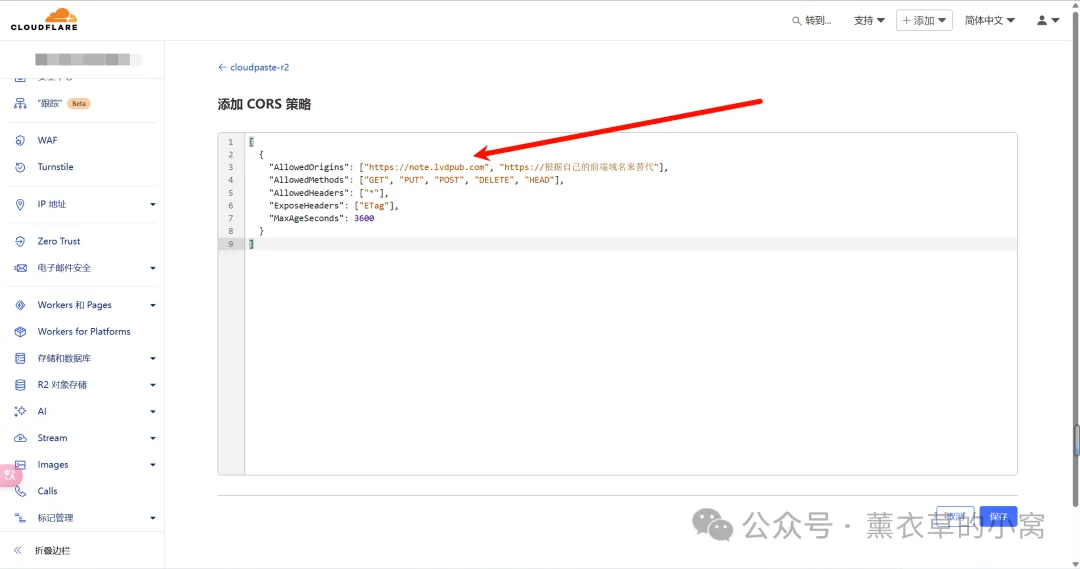The image size is (1080, 569).
Task: Open Workers for Platforms sidebar item
Action: (x=84, y=331)
